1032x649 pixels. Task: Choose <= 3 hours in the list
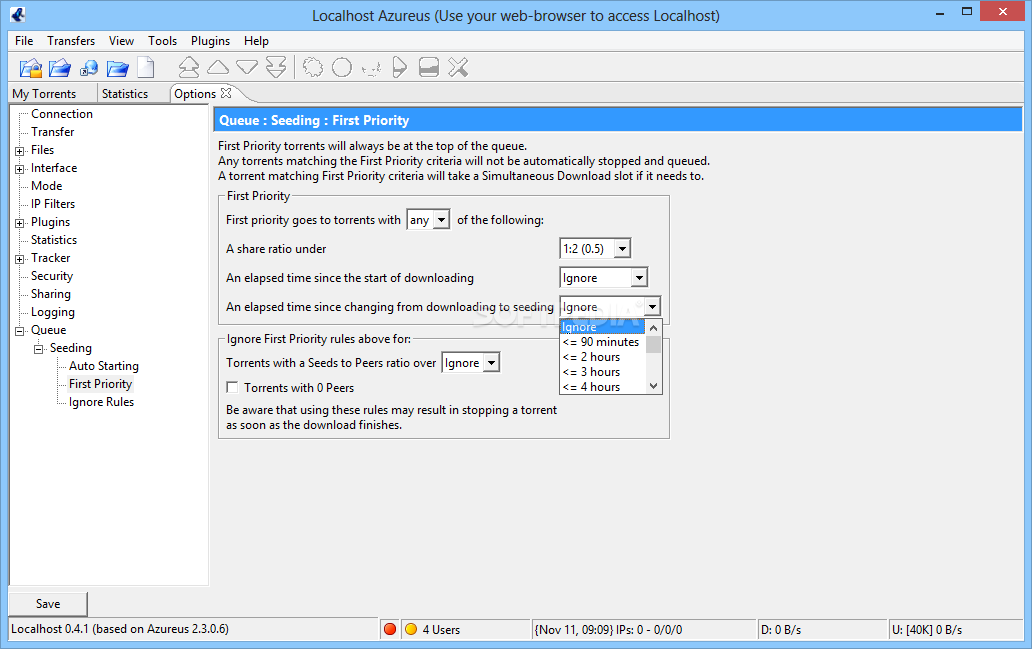point(602,372)
